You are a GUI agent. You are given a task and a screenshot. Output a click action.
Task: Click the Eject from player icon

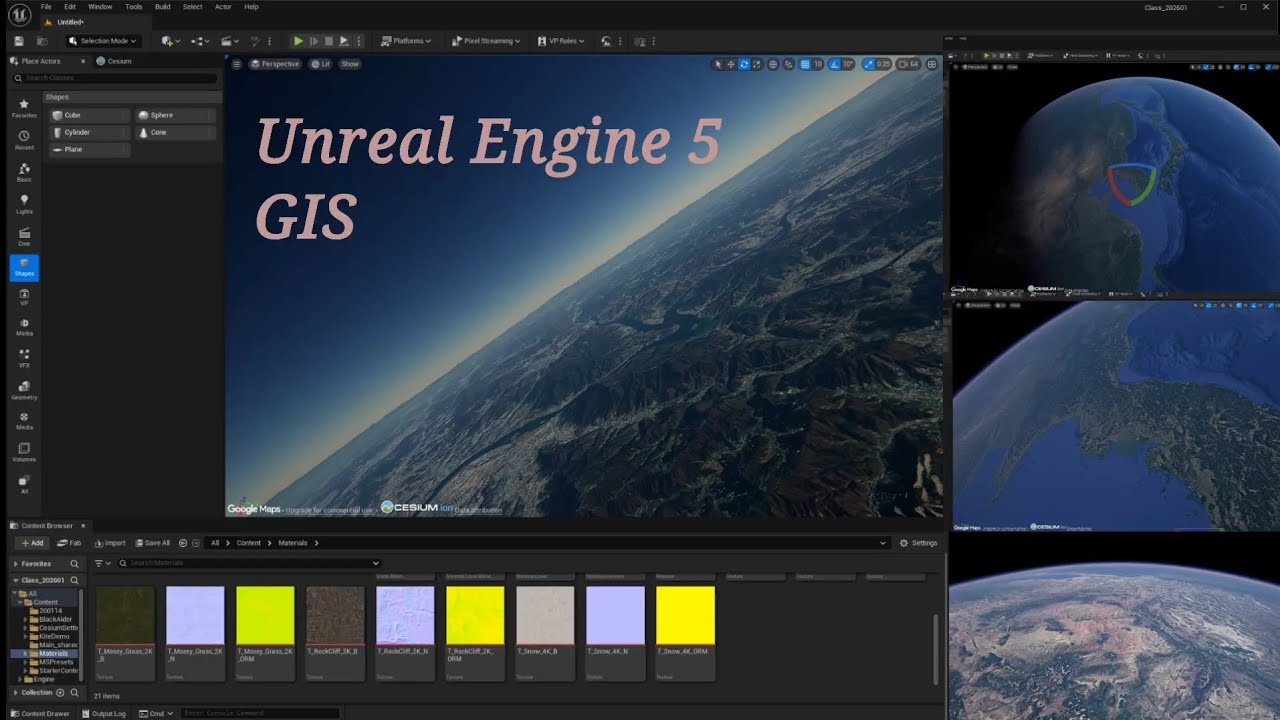[x=343, y=41]
